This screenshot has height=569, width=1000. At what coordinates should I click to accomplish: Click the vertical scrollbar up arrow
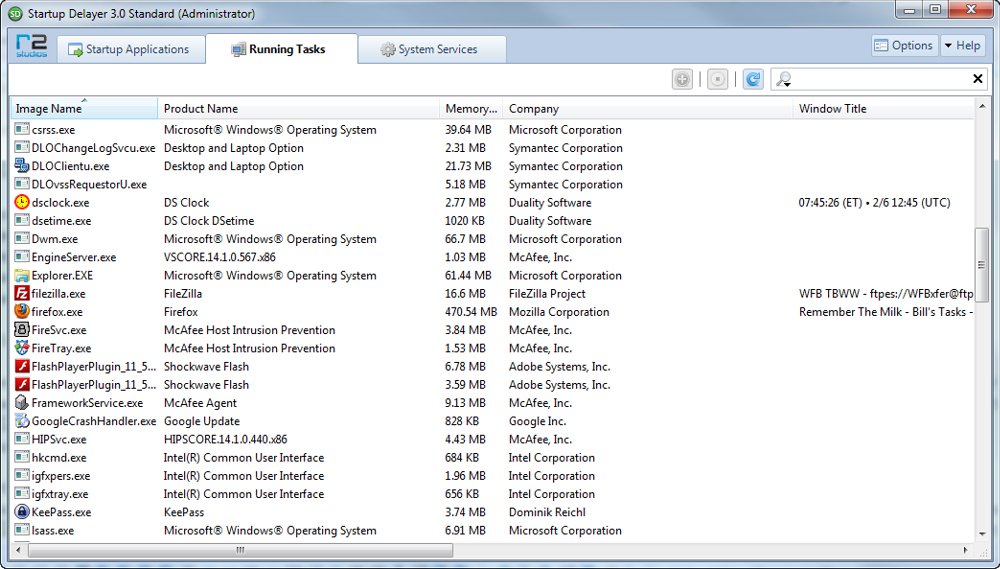(x=982, y=106)
